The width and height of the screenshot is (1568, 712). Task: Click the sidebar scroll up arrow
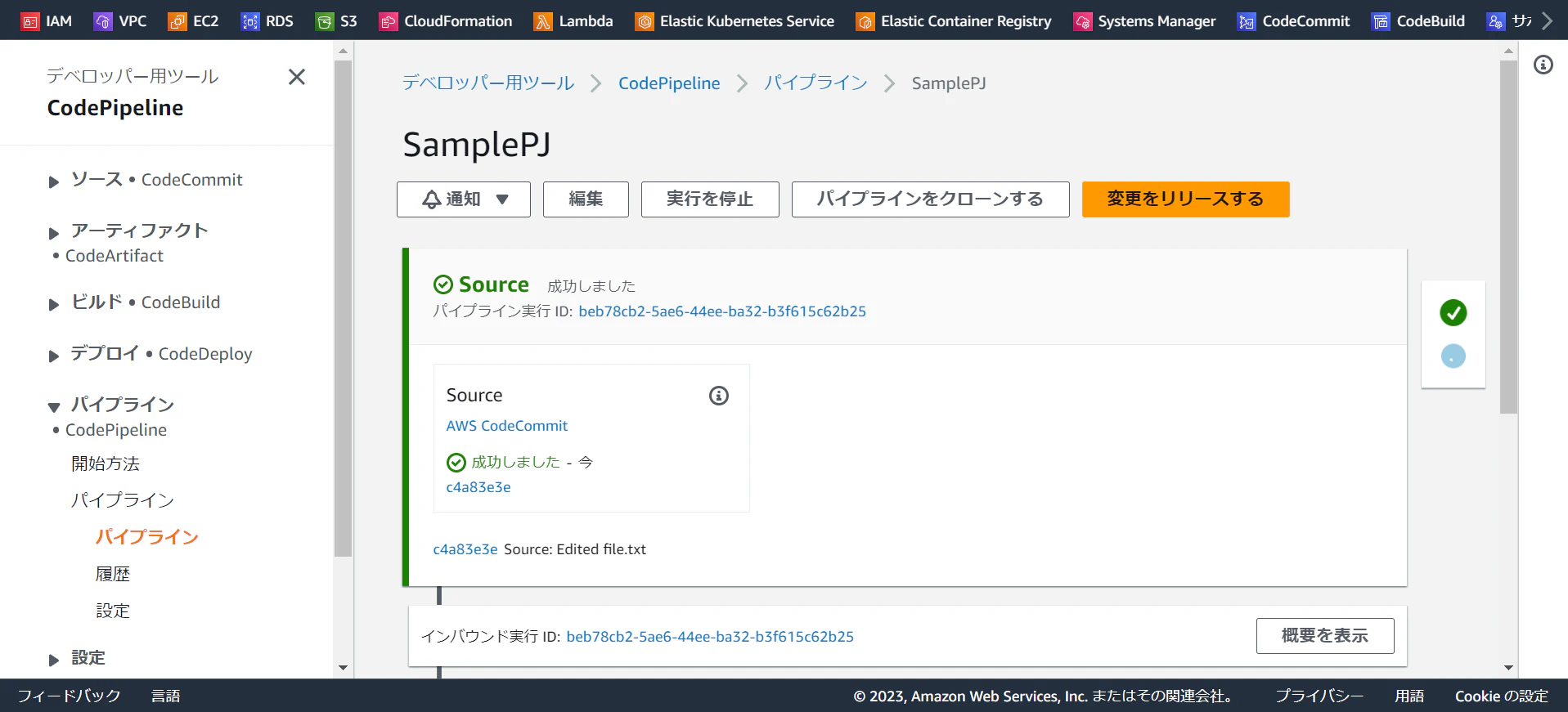[x=344, y=51]
